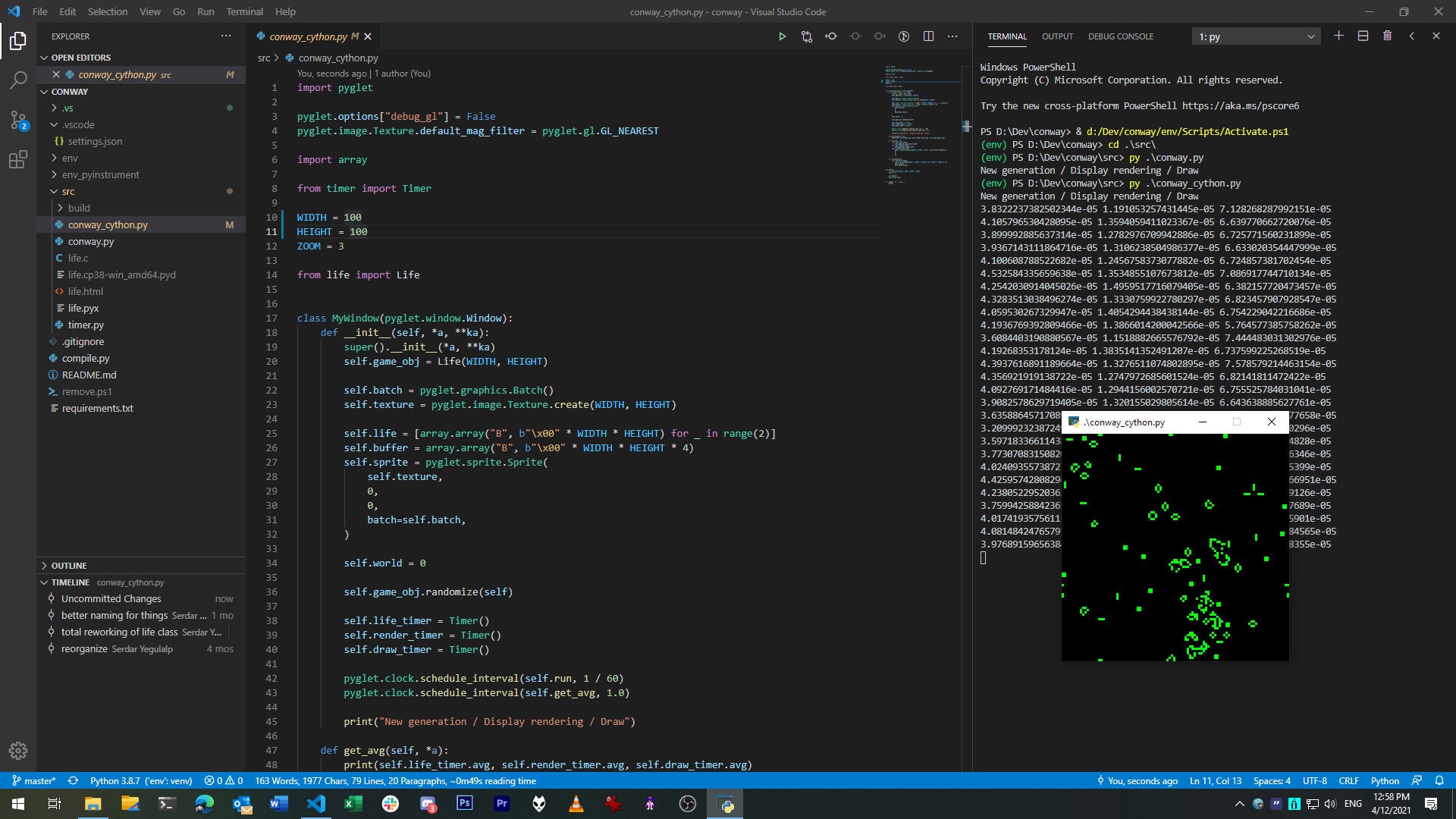Close conway_cython.py in Open Editors list
This screenshot has width=1456, height=819.
pos(56,74)
